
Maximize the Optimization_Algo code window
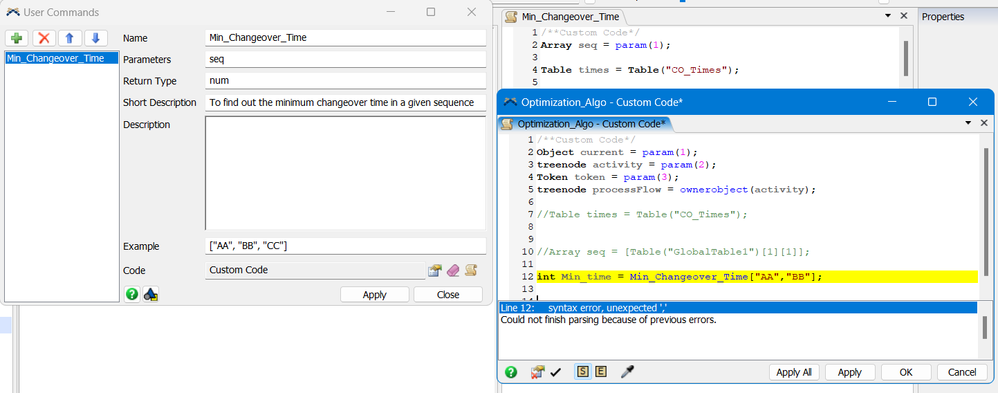coord(932,102)
